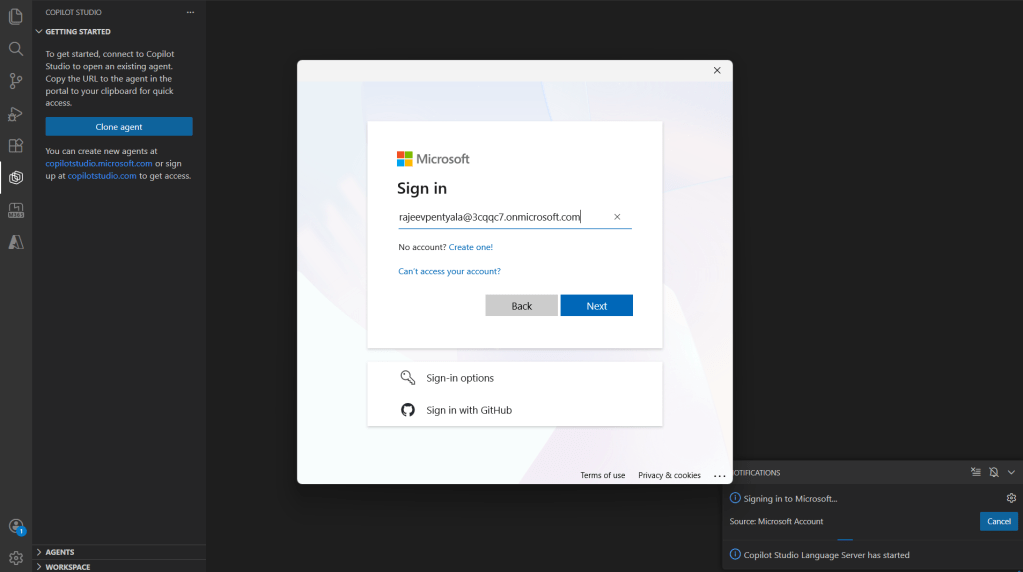Viewport: 1023px width, 572px height.
Task: Open the Extensions view icon
Action: pos(16,146)
